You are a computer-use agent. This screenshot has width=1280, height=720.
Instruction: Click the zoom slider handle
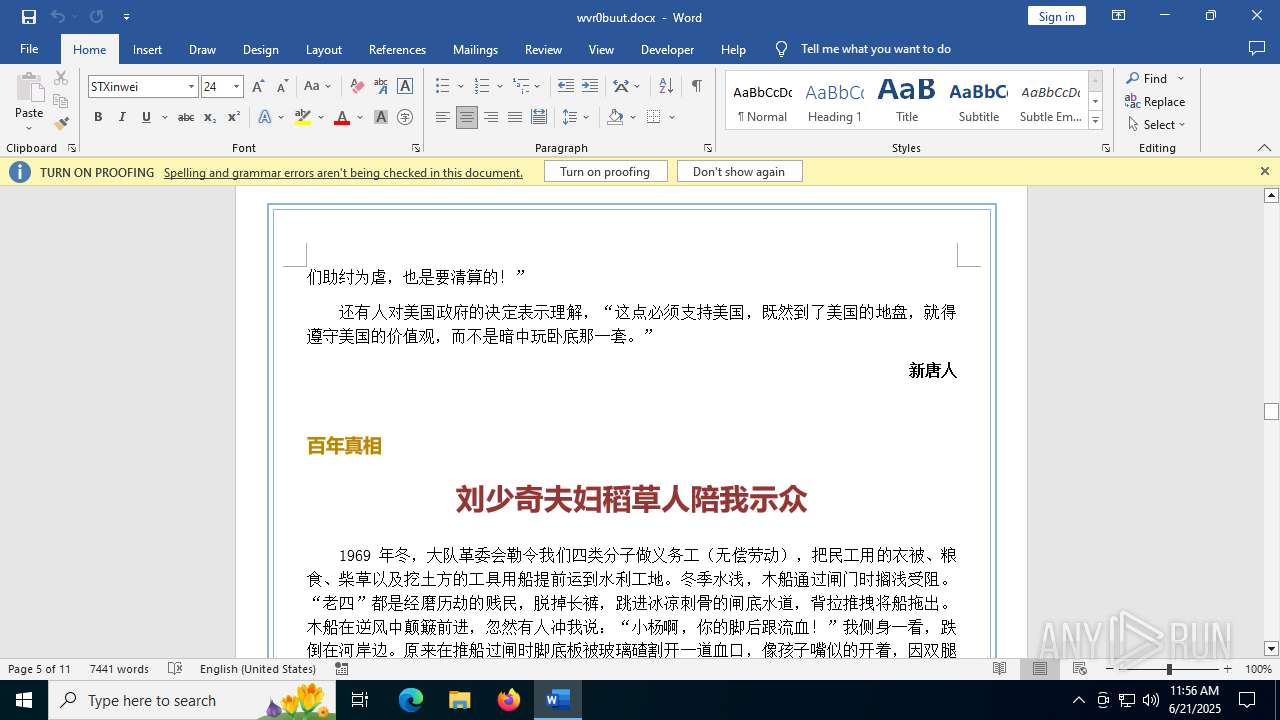pos(1169,669)
